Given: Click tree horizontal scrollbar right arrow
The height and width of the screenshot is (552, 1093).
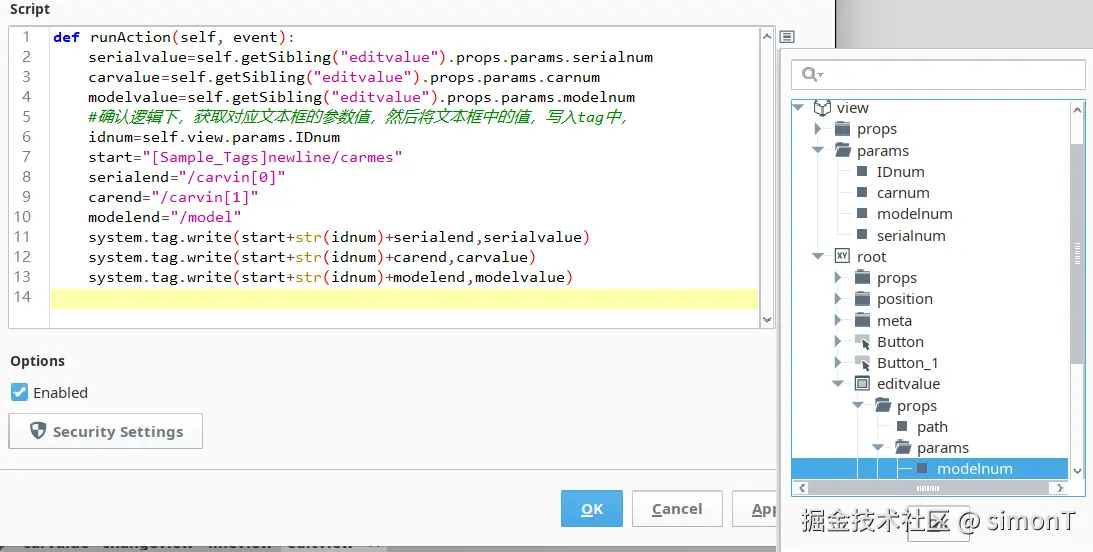Looking at the screenshot, I should (1060, 488).
